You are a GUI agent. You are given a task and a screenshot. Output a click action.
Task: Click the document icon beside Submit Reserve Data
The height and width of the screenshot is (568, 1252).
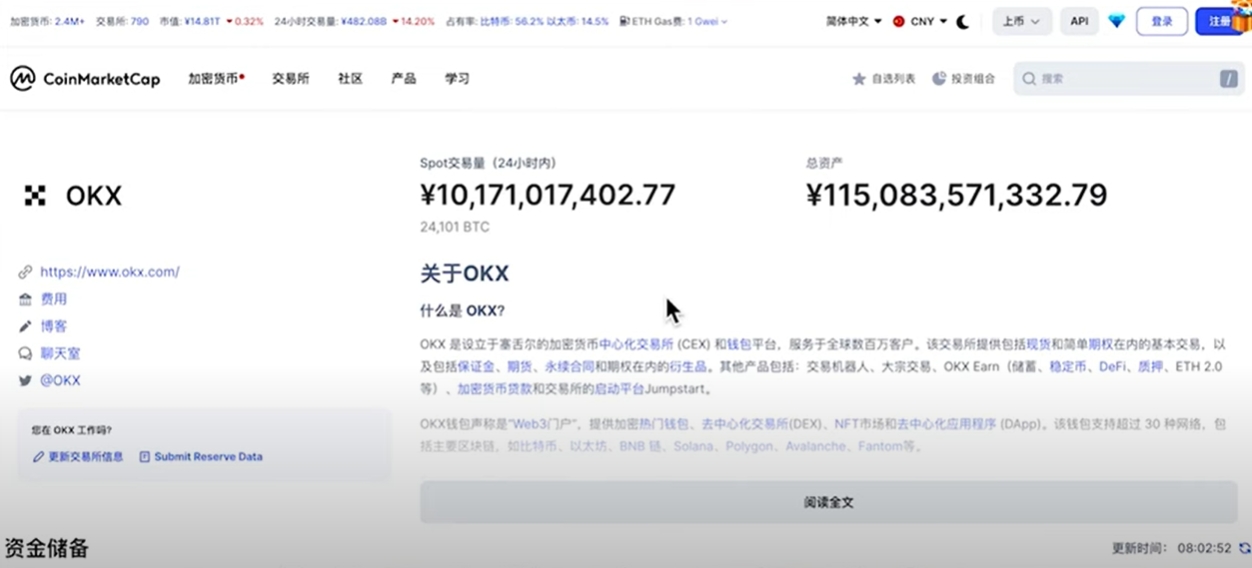pos(144,457)
